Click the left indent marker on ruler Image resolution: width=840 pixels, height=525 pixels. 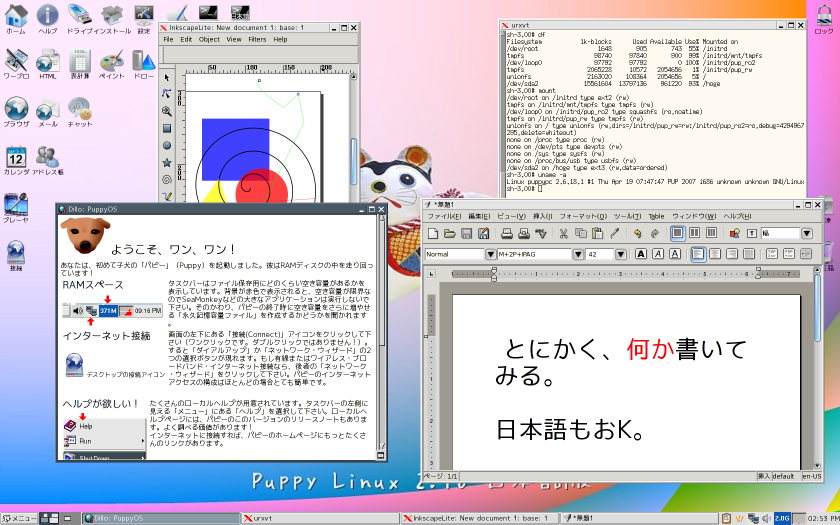coord(494,274)
